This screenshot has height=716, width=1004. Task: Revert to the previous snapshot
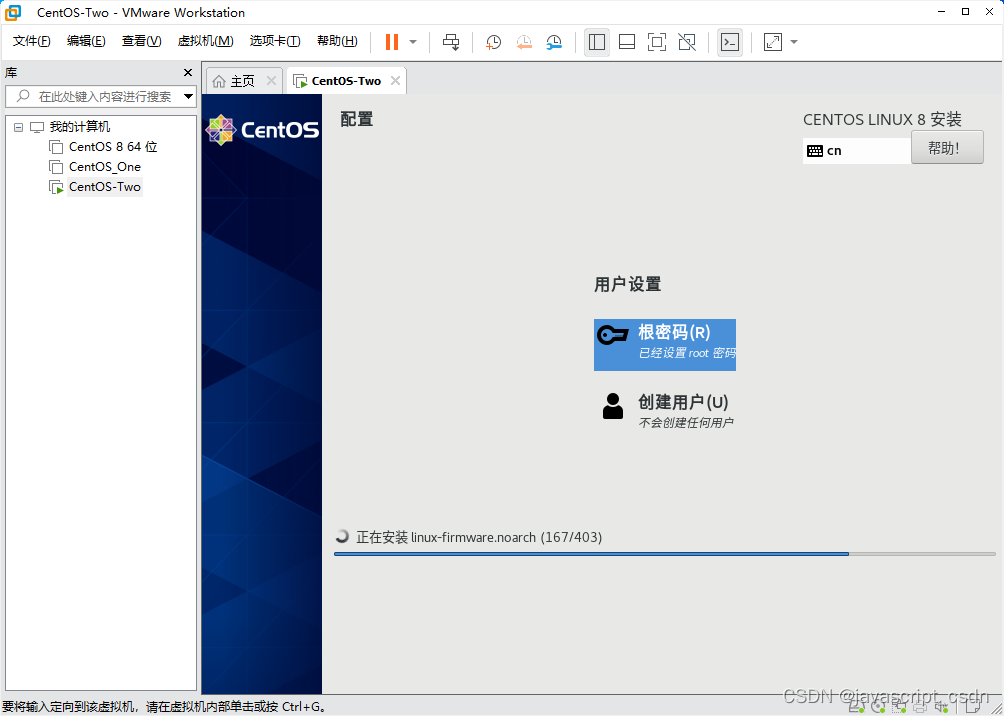click(x=524, y=42)
